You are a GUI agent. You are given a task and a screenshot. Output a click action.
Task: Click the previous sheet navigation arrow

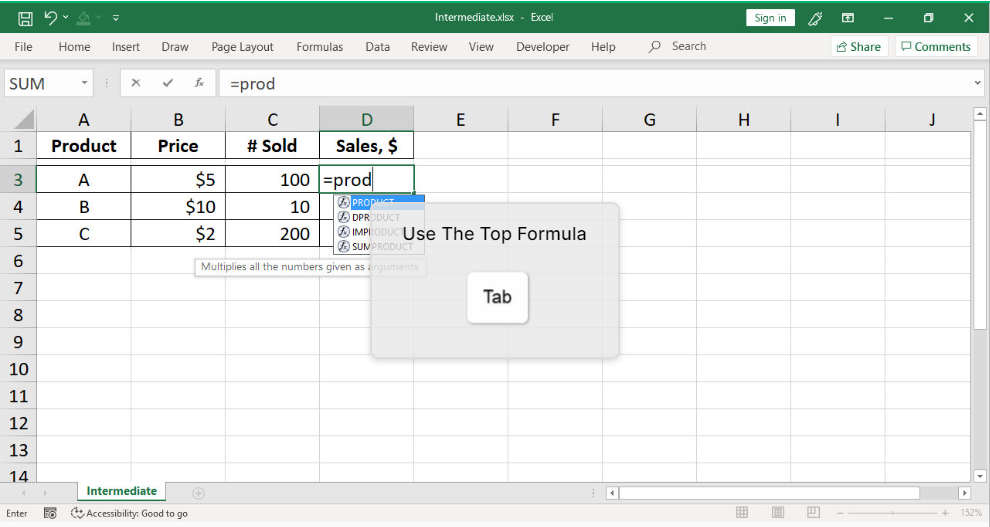(24, 493)
